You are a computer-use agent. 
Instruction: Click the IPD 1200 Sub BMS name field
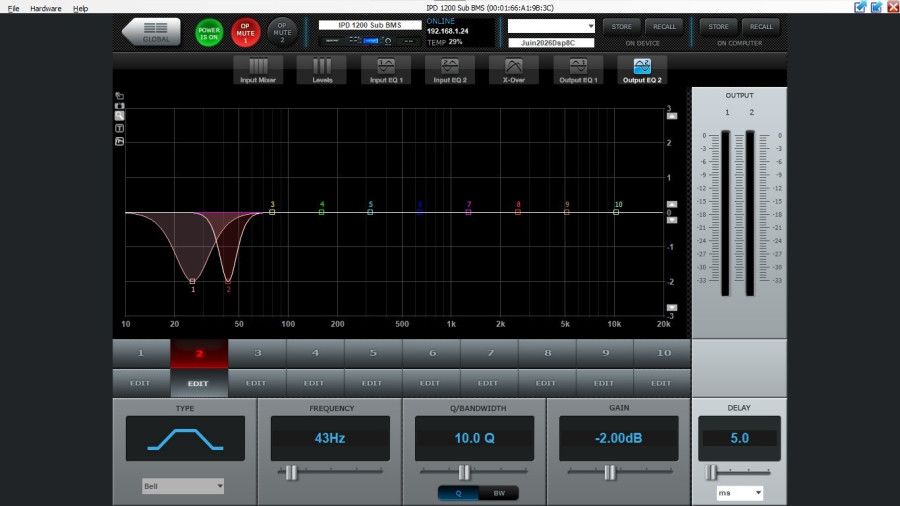370,25
